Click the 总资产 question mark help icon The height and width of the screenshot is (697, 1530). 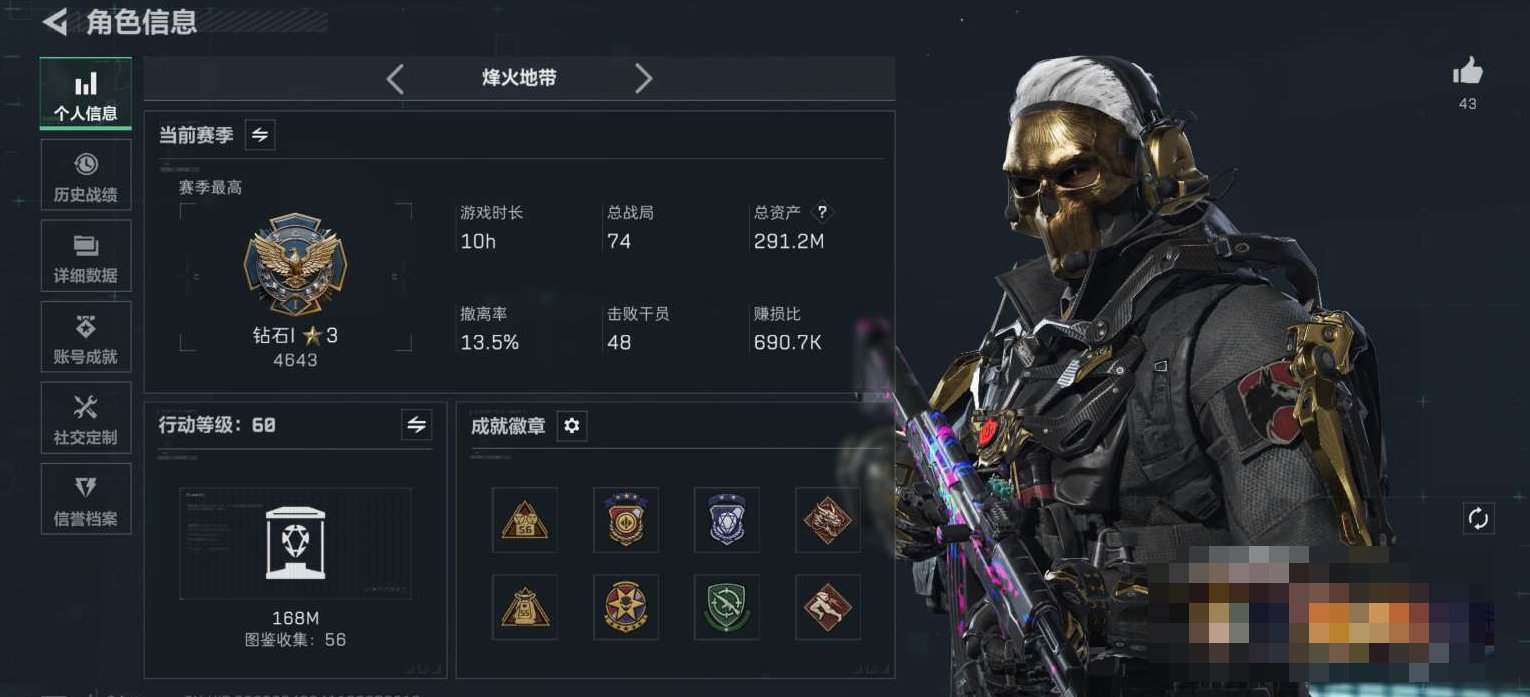[x=822, y=212]
